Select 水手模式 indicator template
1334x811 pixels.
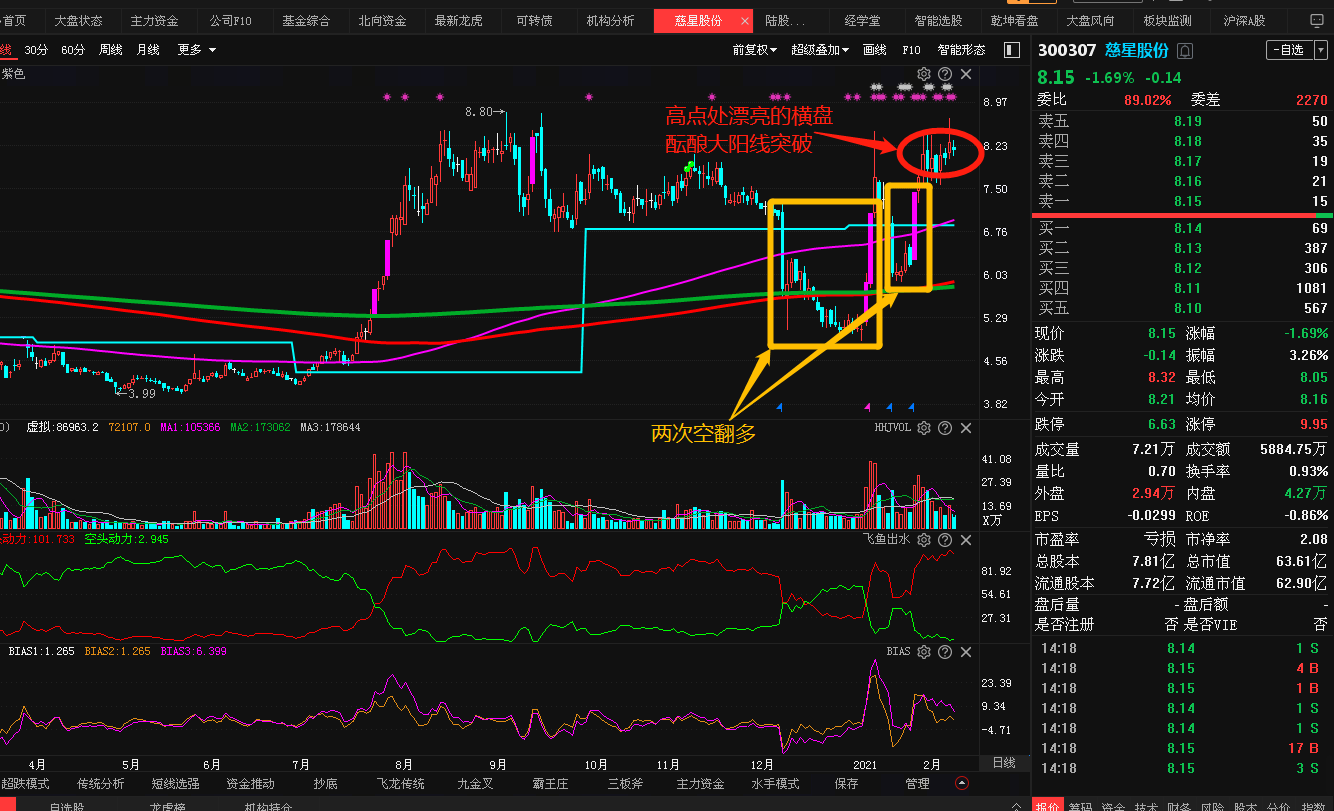point(776,784)
